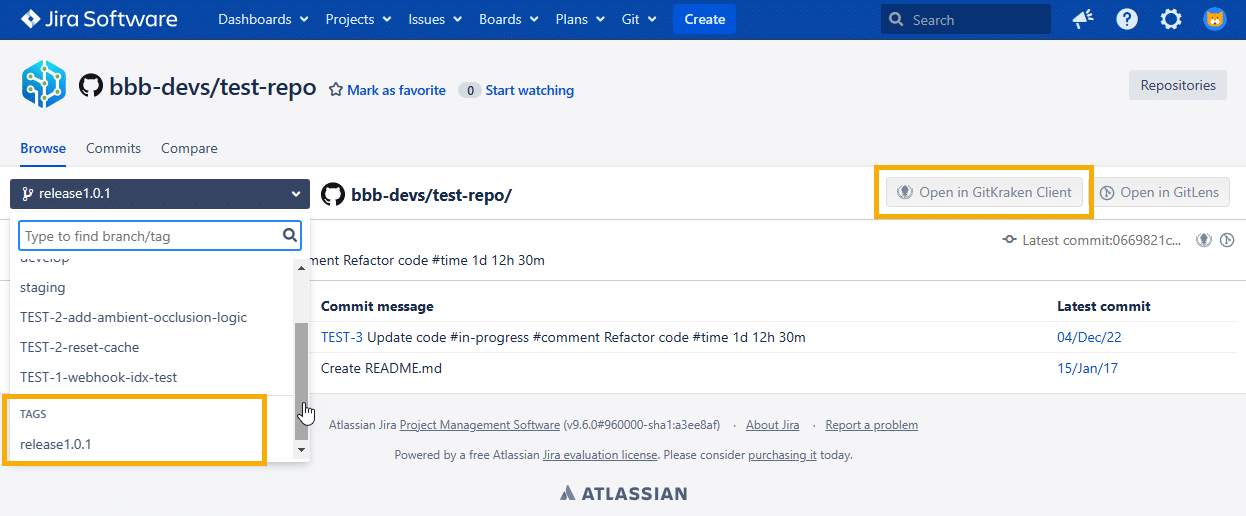Open the help question mark icon
Image resolution: width=1246 pixels, height=516 pixels.
click(x=1127, y=19)
